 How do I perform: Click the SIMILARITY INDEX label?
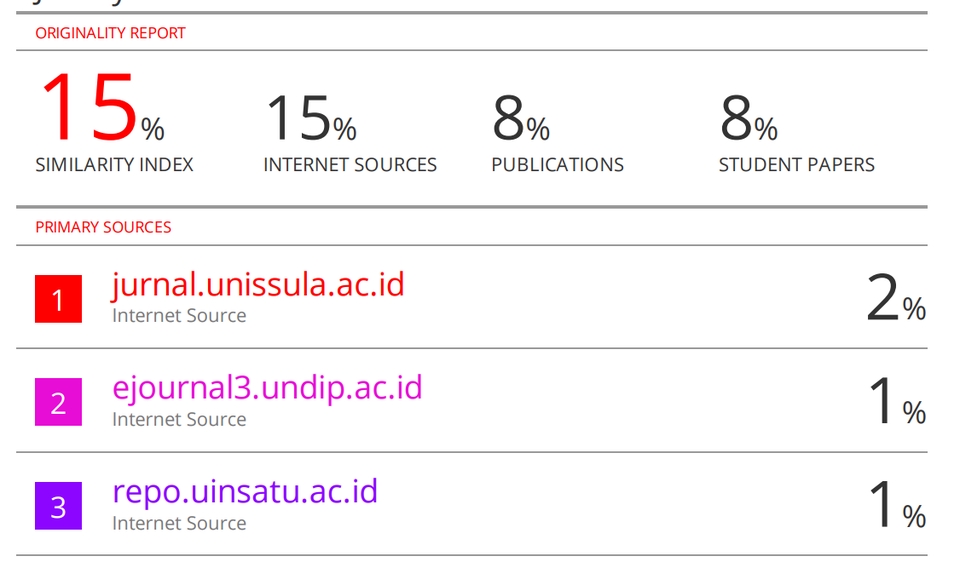click(x=114, y=165)
